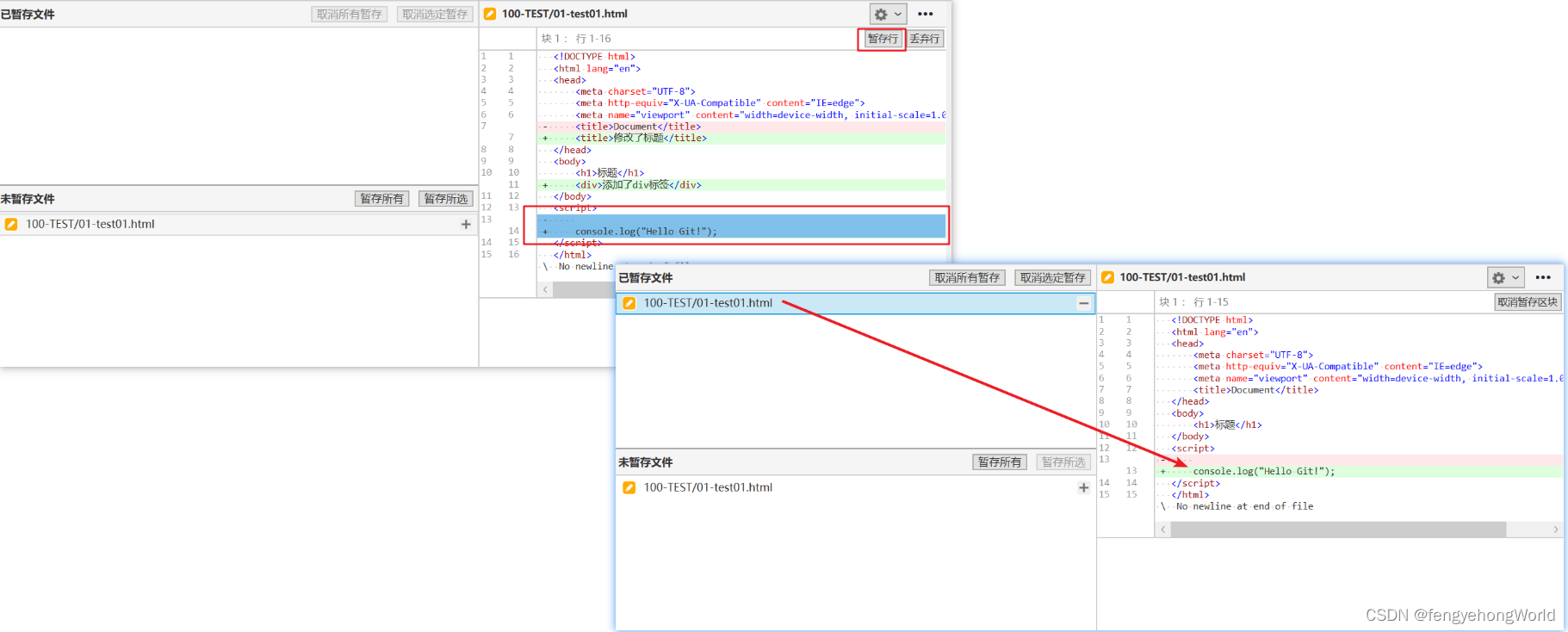Open three-dot more menu in front window
The width and height of the screenshot is (1568, 632).
(x=1543, y=277)
